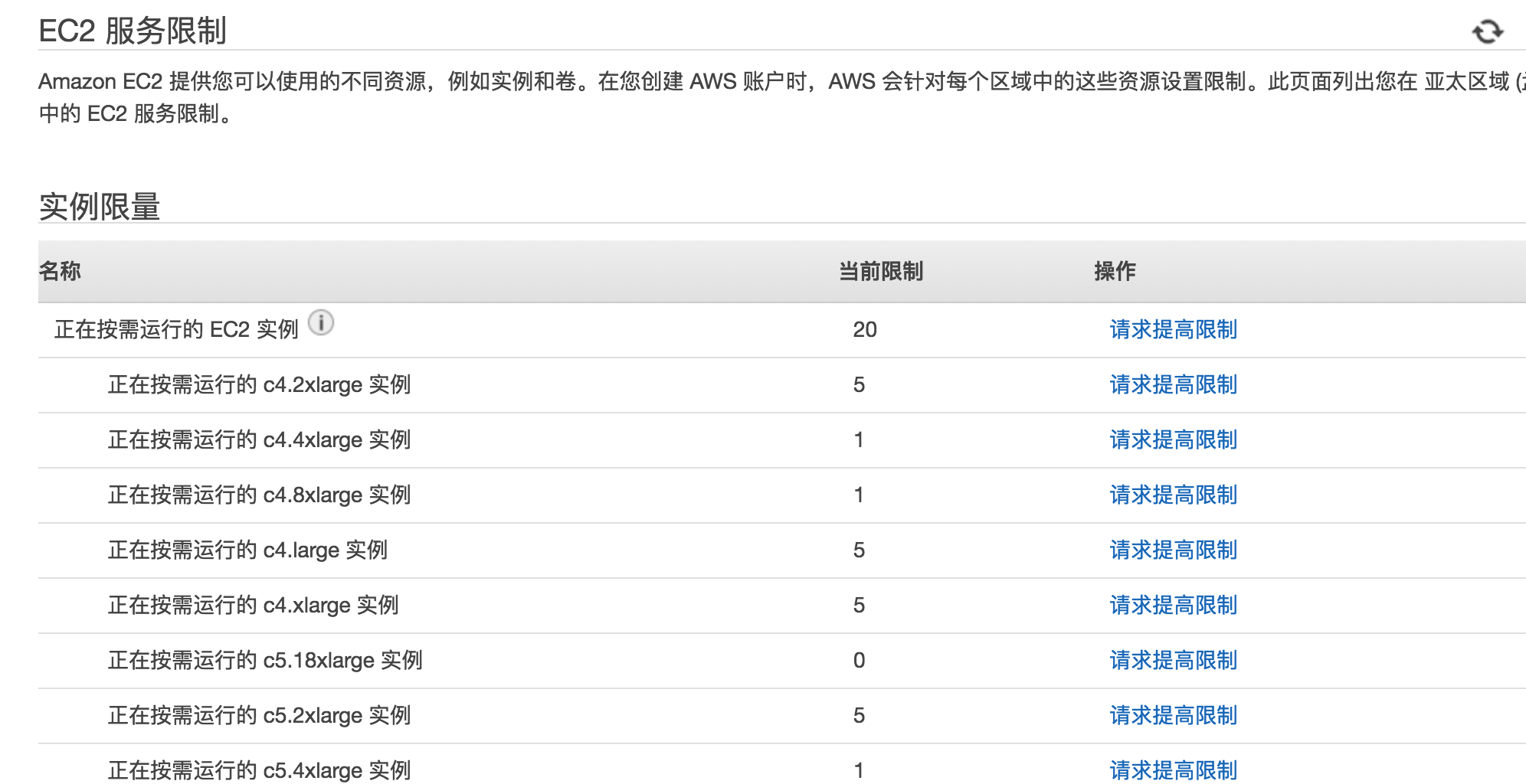
Task: Open 请求提高限制 link for c4.8xlarge 实例
Action: tap(1174, 495)
